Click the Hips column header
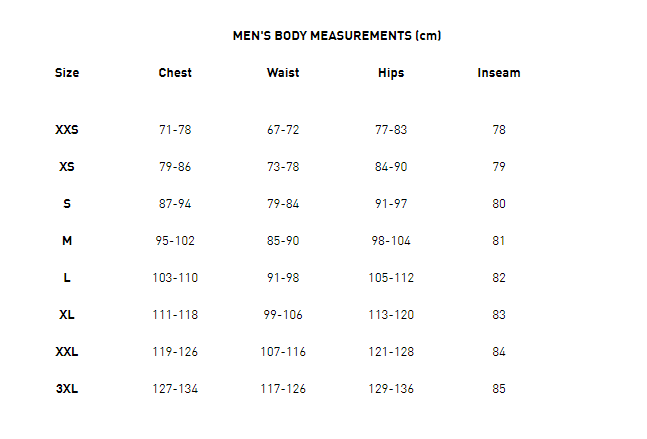The height and width of the screenshot is (439, 647). tap(391, 73)
